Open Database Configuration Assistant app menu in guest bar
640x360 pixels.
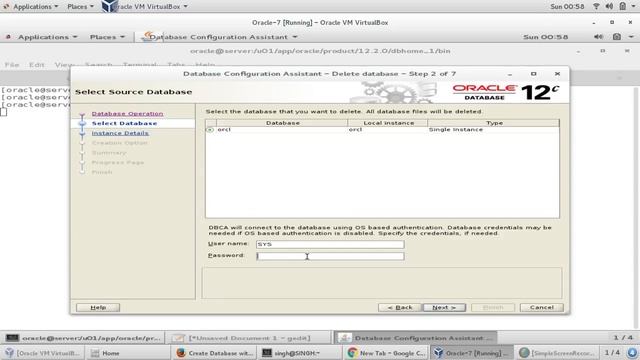pyautogui.click(x=220, y=37)
